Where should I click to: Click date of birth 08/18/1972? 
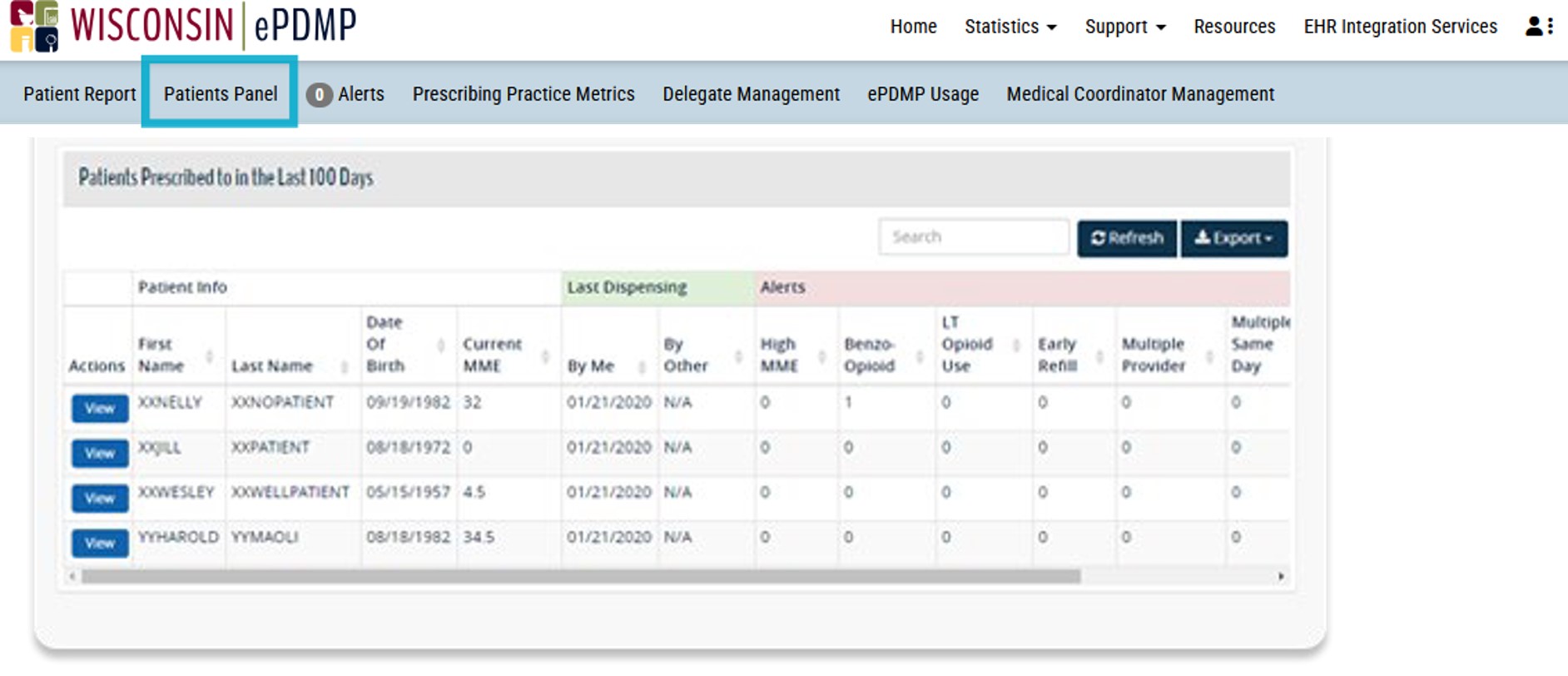(408, 447)
